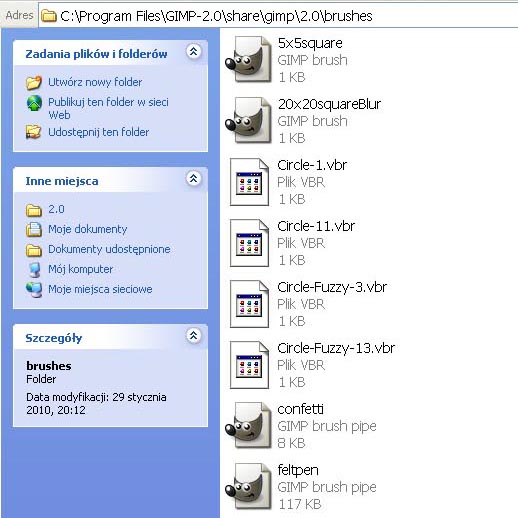
Task: Select the Circle-Fuzzy-13.vbr file icon
Action: [x=249, y=365]
